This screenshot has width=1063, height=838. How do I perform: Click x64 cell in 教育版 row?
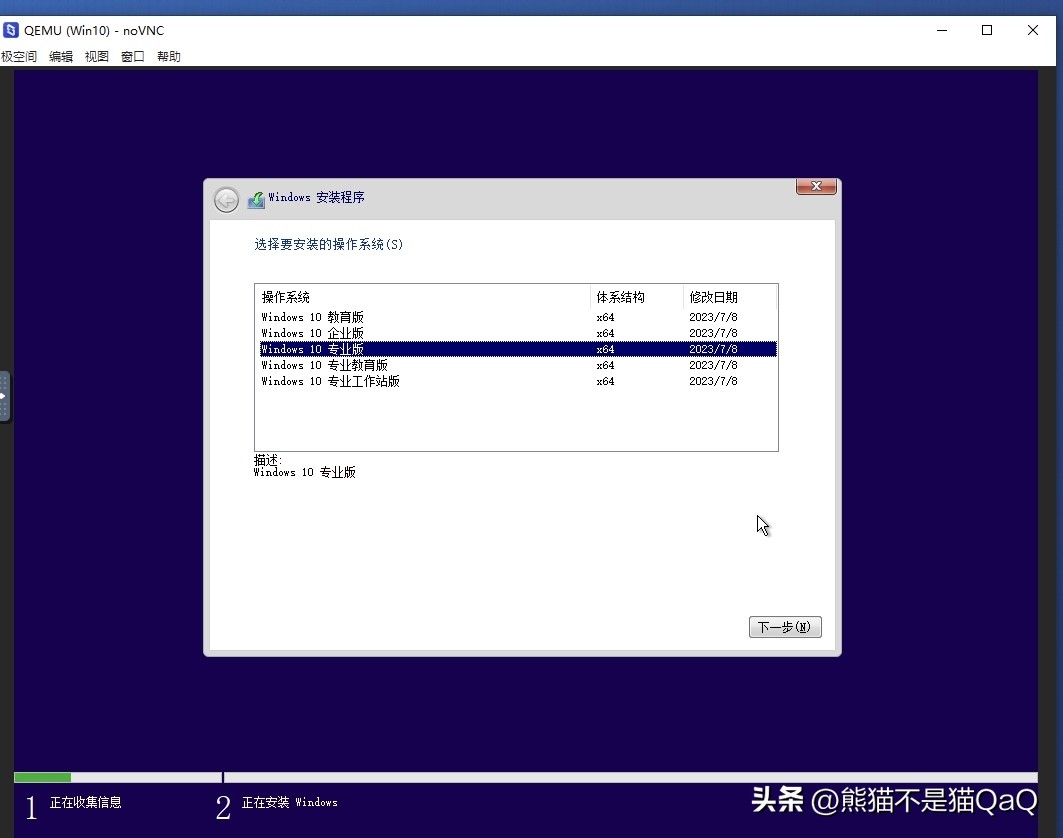[605, 317]
